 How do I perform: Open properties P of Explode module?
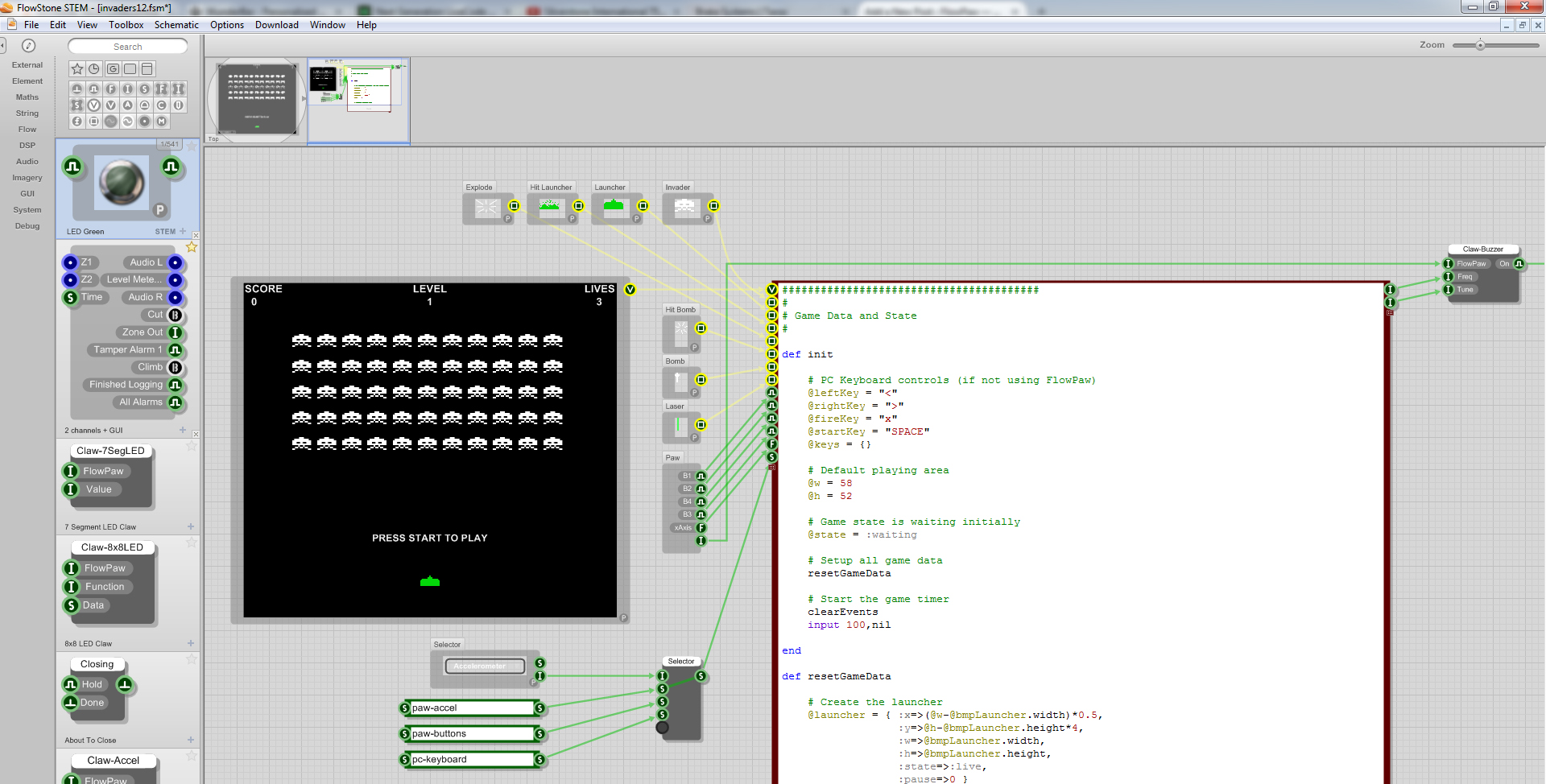click(507, 218)
